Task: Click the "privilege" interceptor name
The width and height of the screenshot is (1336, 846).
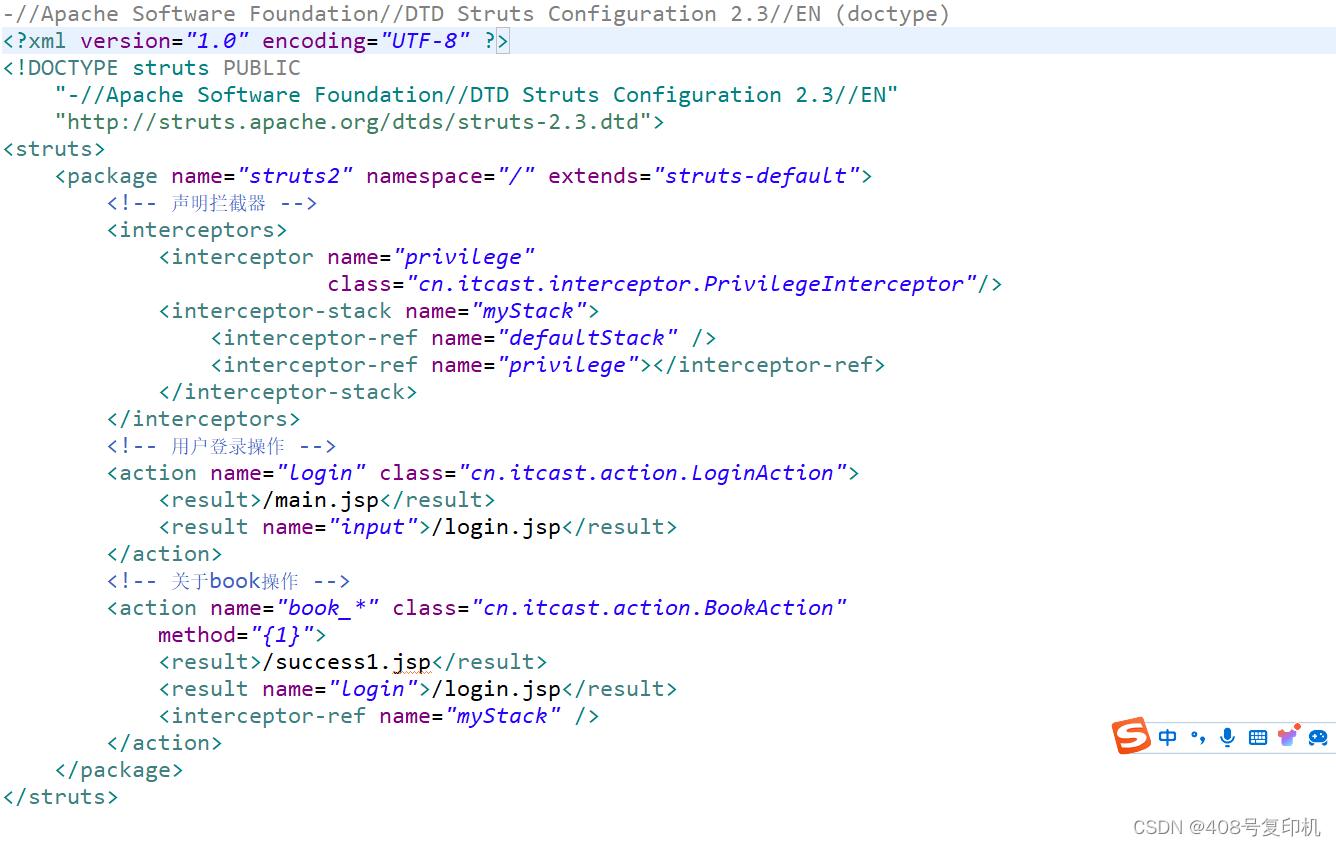Action: click(466, 256)
